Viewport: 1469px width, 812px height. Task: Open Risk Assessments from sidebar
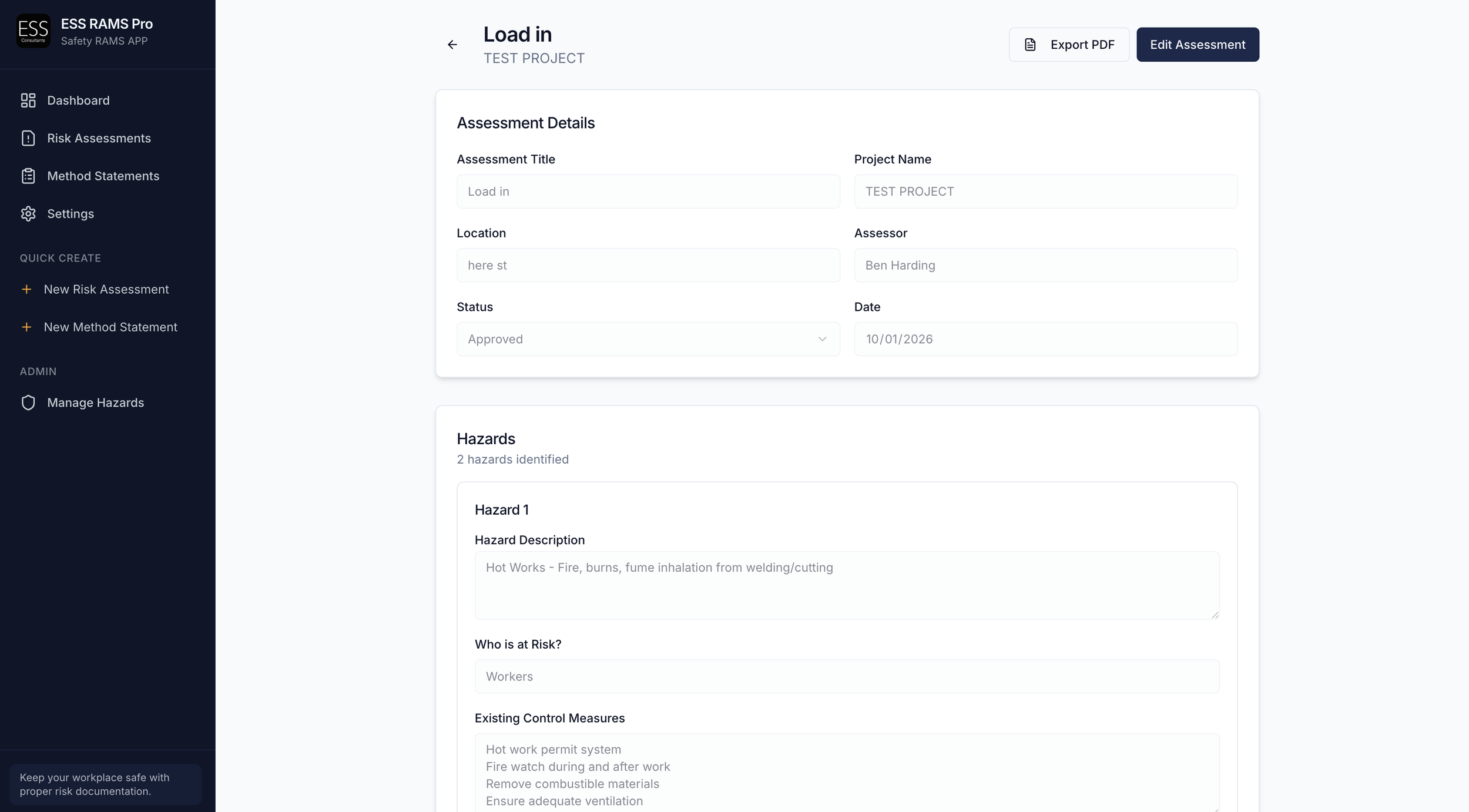pos(99,138)
